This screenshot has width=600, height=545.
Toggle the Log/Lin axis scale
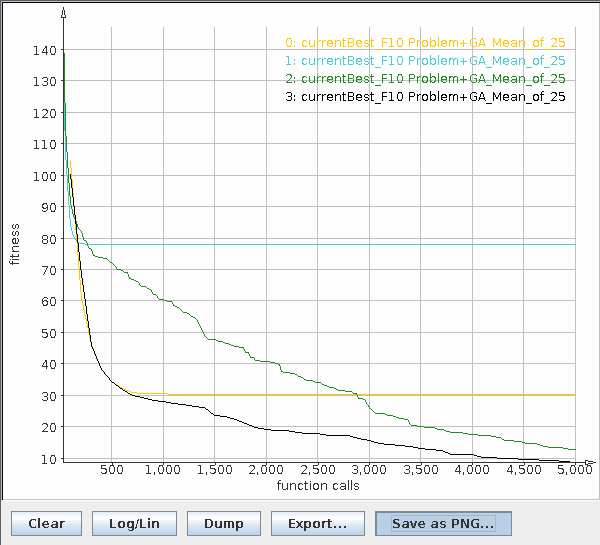coord(134,523)
